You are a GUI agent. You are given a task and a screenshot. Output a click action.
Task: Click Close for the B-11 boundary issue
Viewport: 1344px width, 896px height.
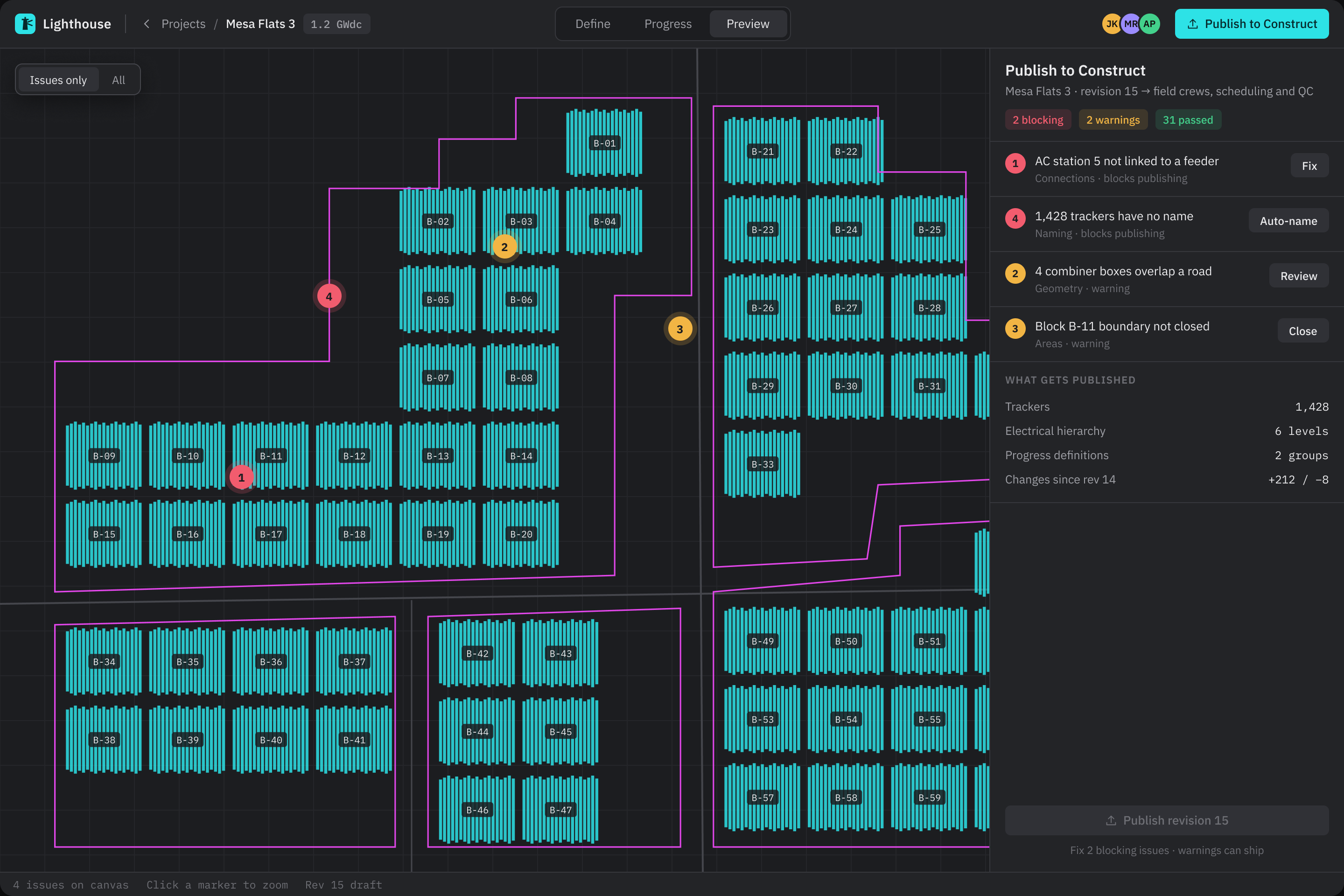[x=1302, y=331]
